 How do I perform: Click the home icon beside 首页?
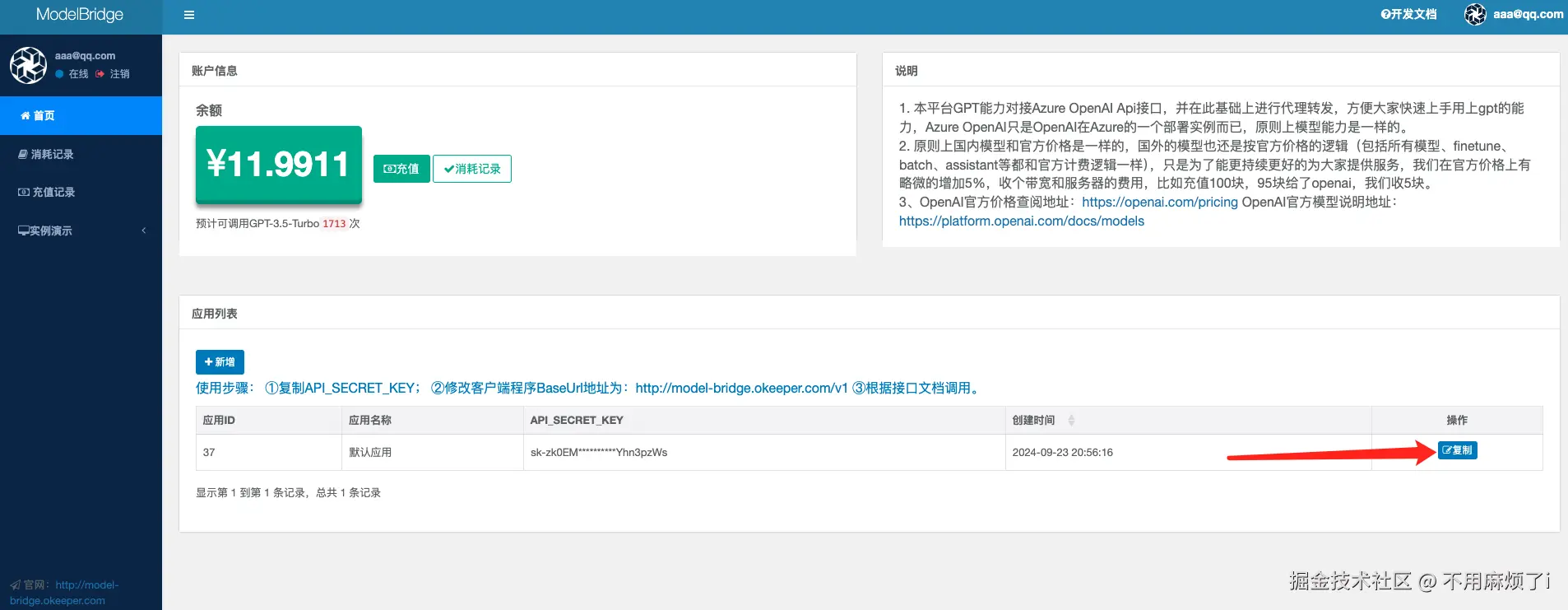26,116
